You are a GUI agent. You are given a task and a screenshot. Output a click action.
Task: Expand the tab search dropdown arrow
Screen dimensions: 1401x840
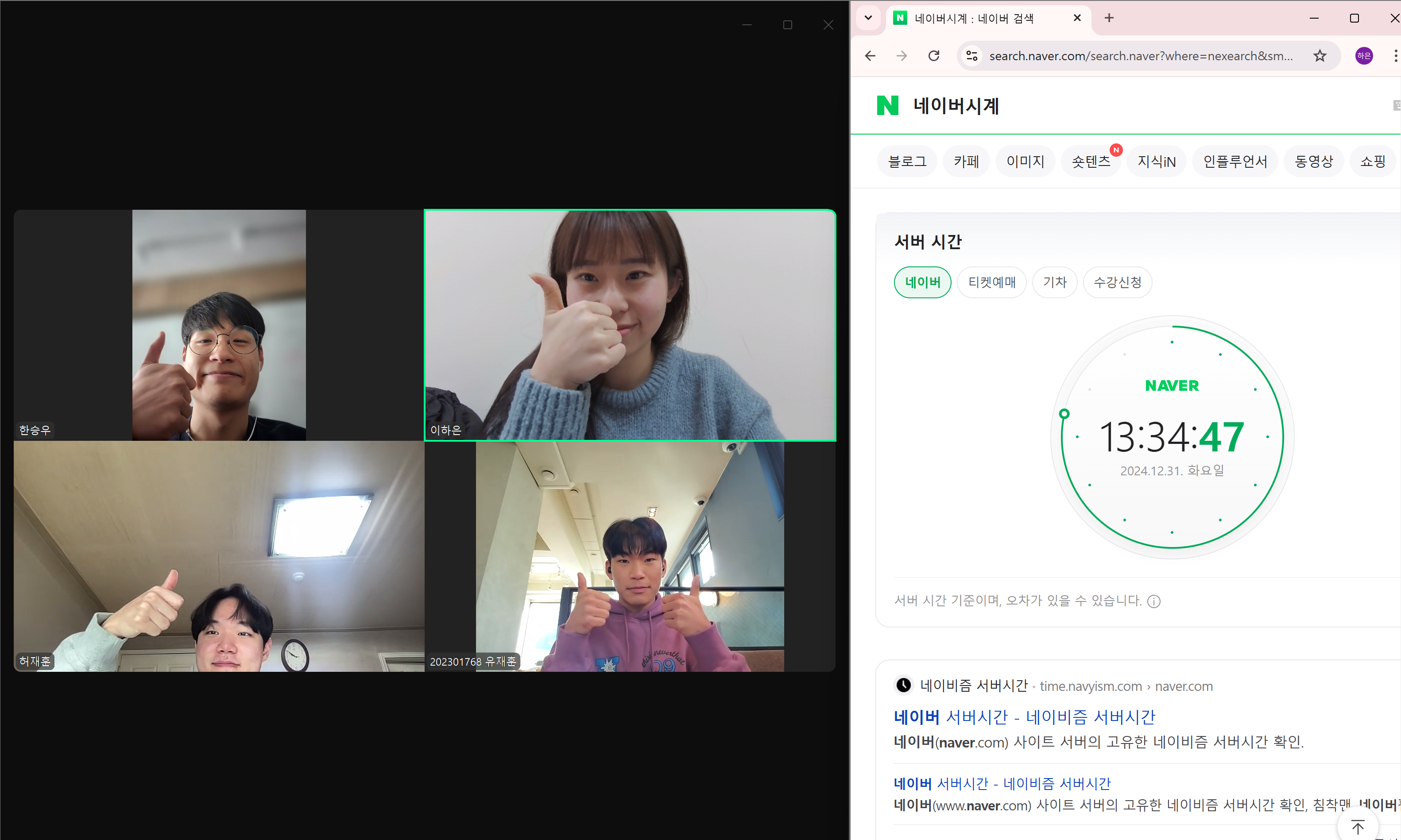pos(868,18)
